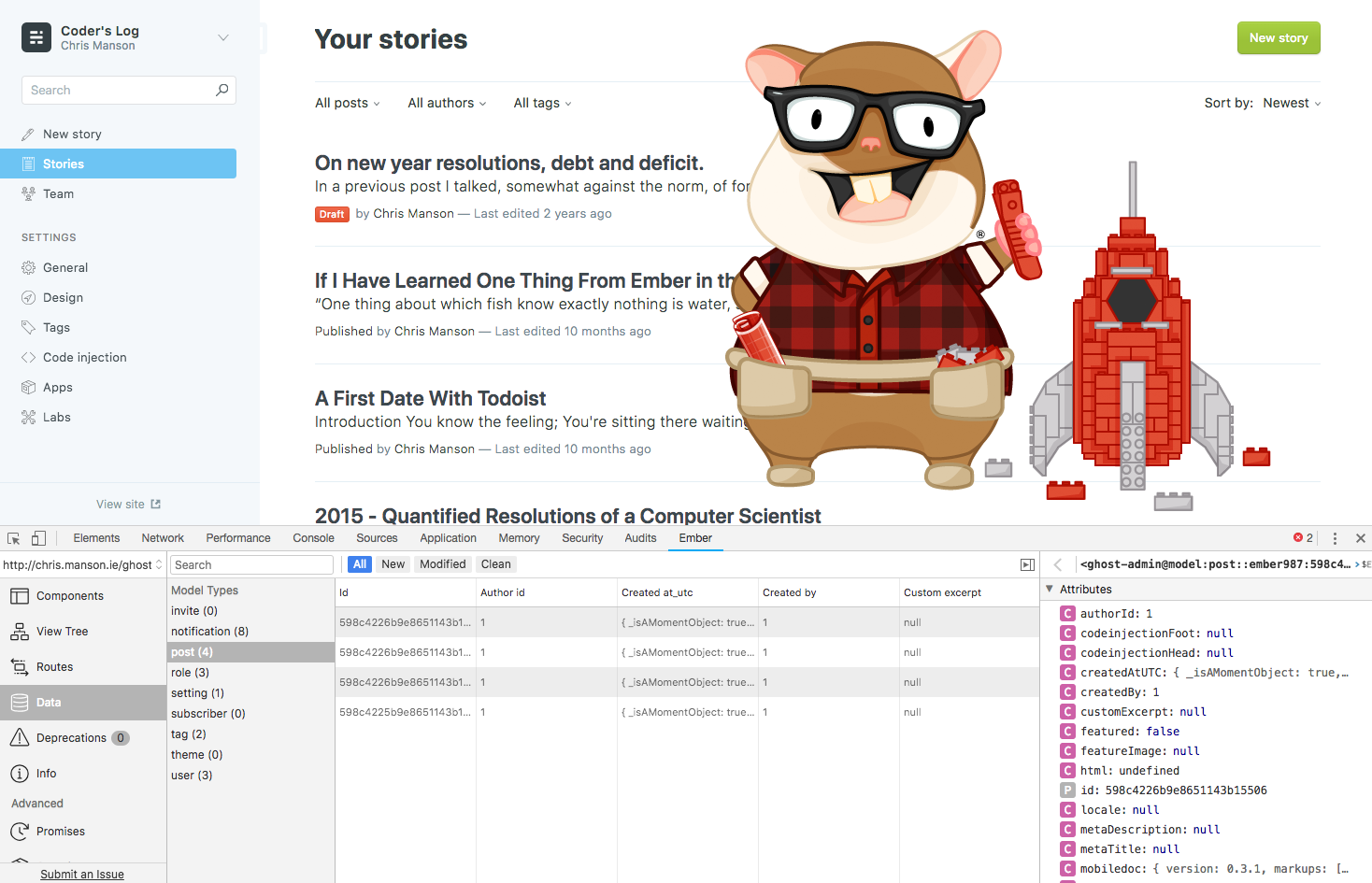This screenshot has width=1372, height=883.
Task: Select the All records filter
Action: [360, 564]
